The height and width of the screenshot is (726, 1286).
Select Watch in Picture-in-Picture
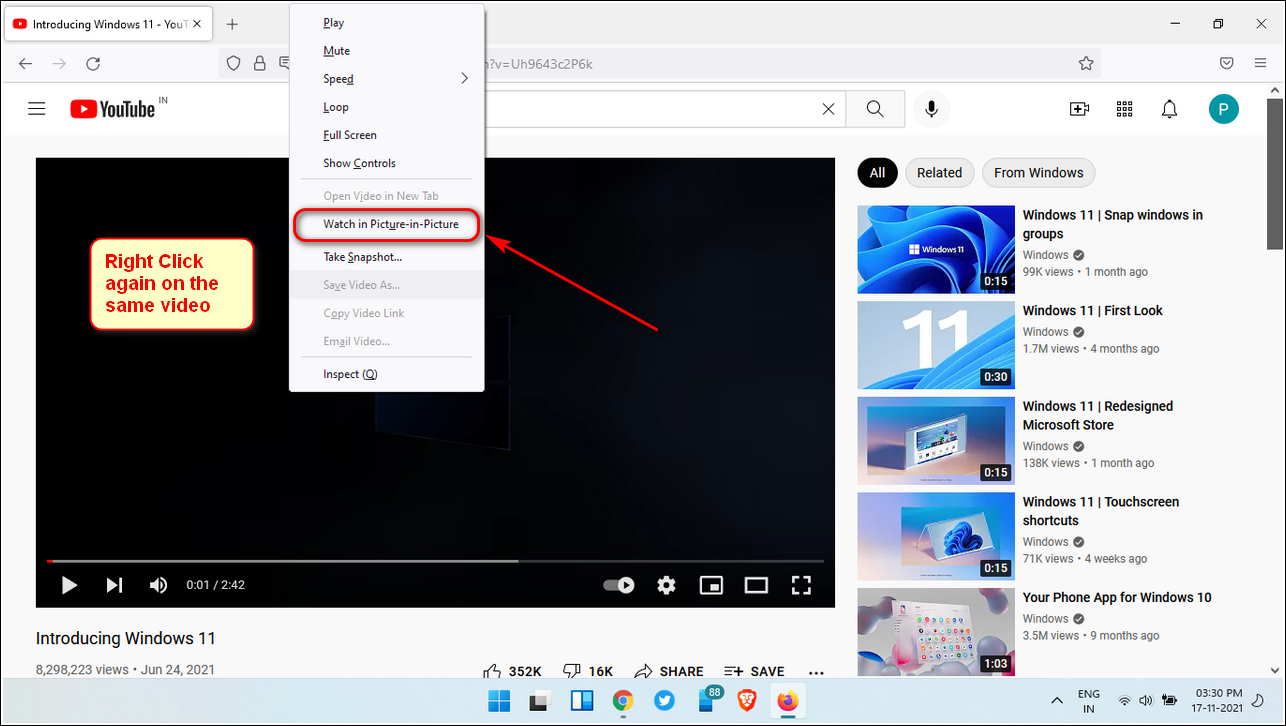tap(387, 224)
